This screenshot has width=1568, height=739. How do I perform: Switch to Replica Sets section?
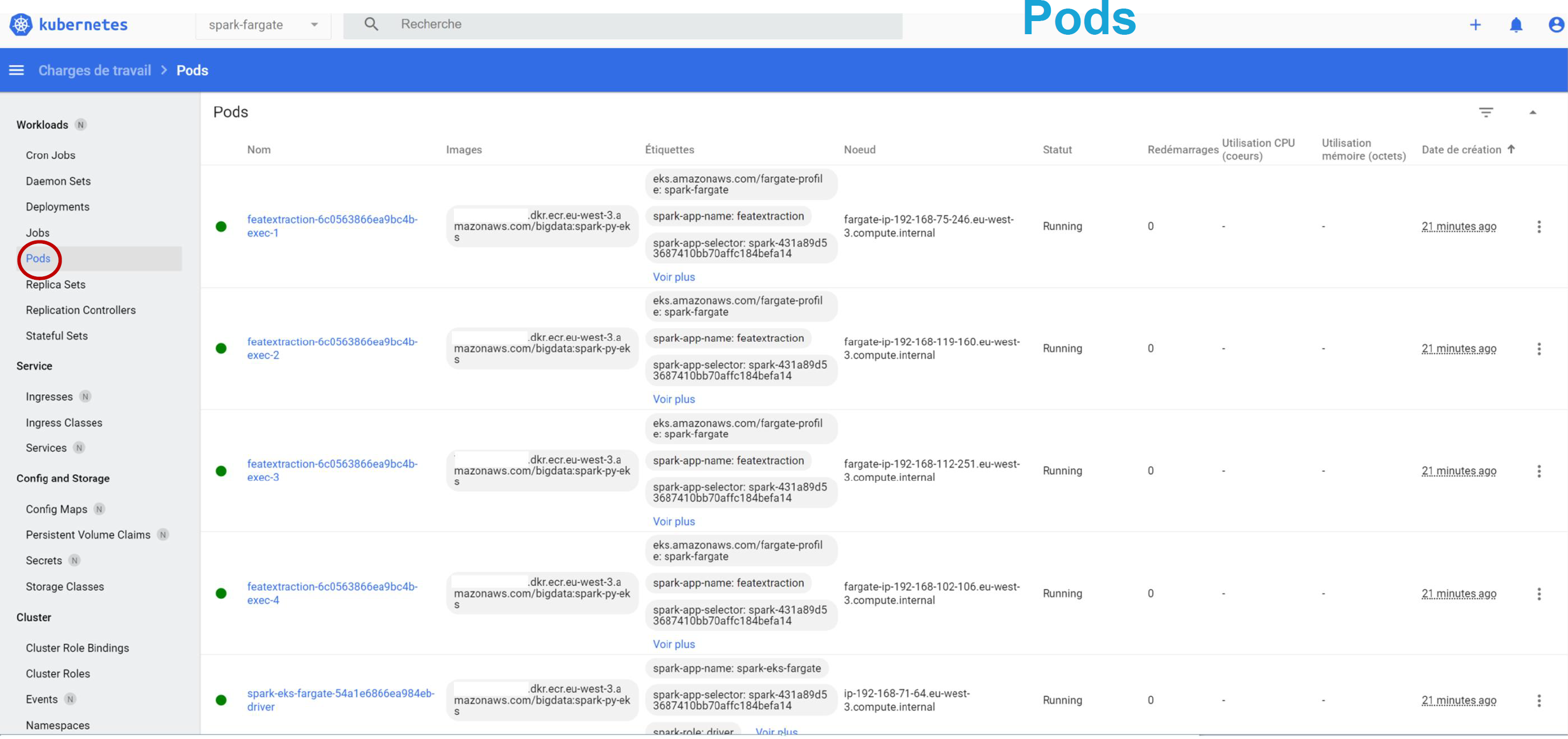(55, 284)
